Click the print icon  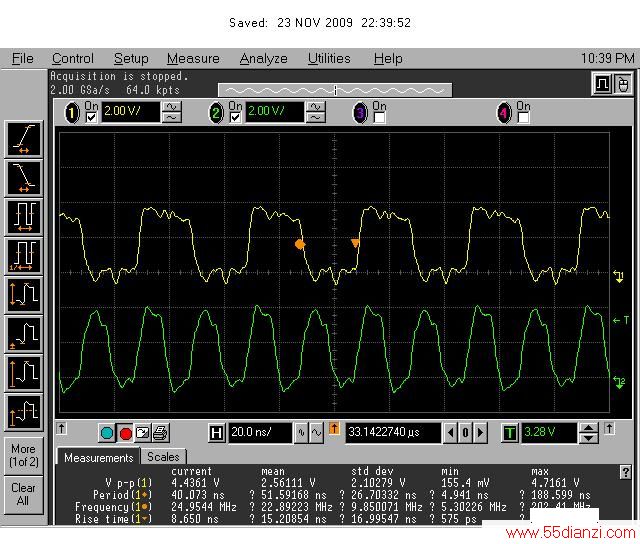(160, 433)
